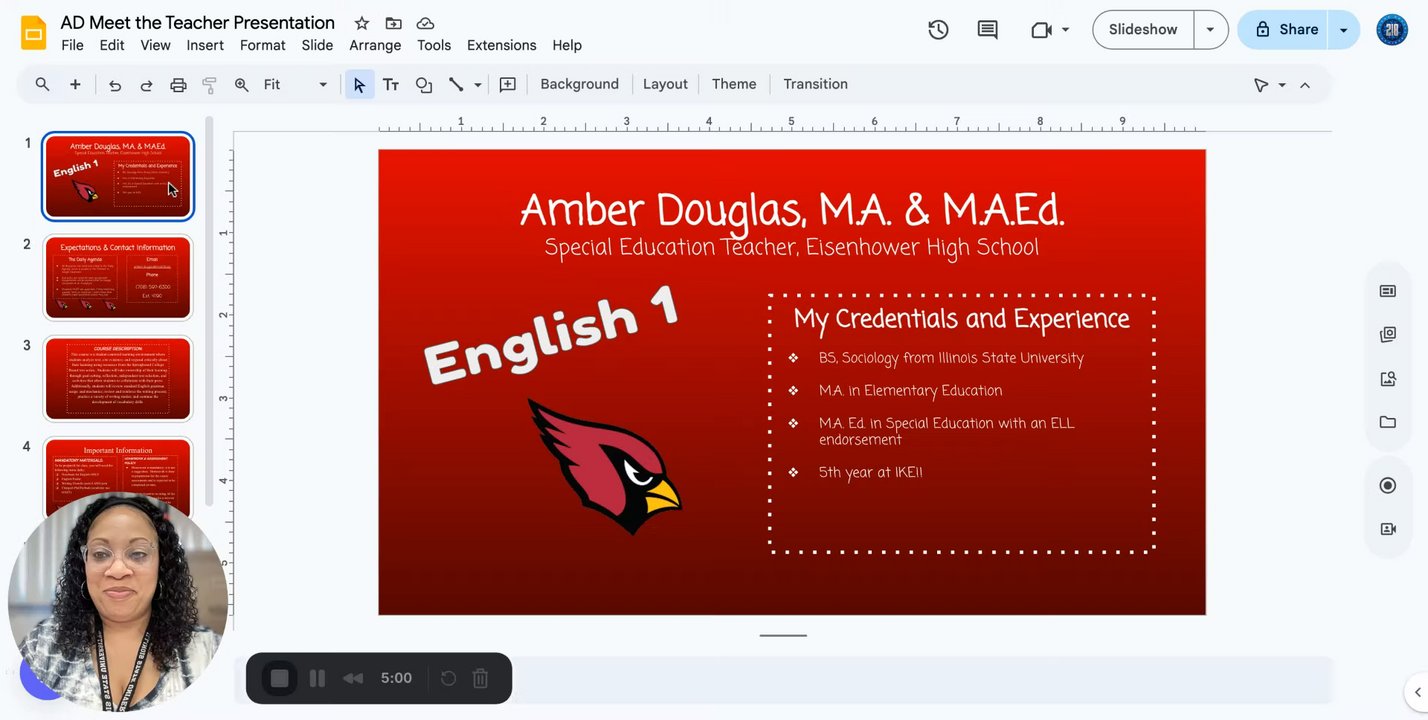Click the Google Slides home logo
This screenshot has height=720, width=1428.
coord(34,32)
